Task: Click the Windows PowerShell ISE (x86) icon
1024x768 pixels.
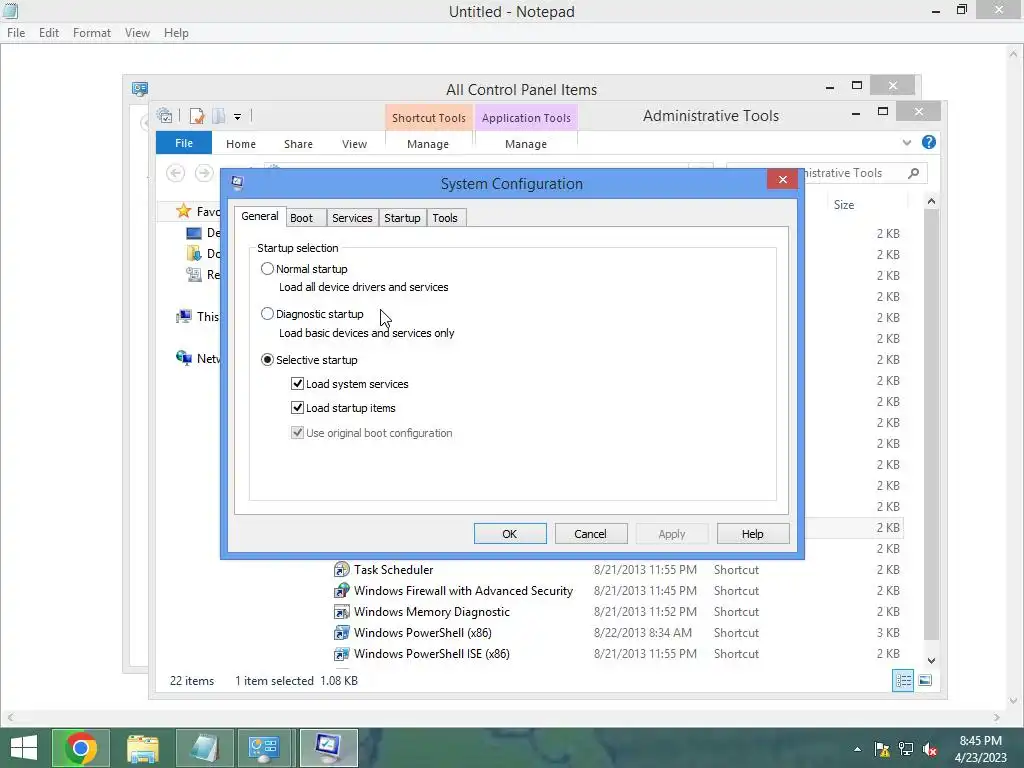Action: [x=341, y=654]
